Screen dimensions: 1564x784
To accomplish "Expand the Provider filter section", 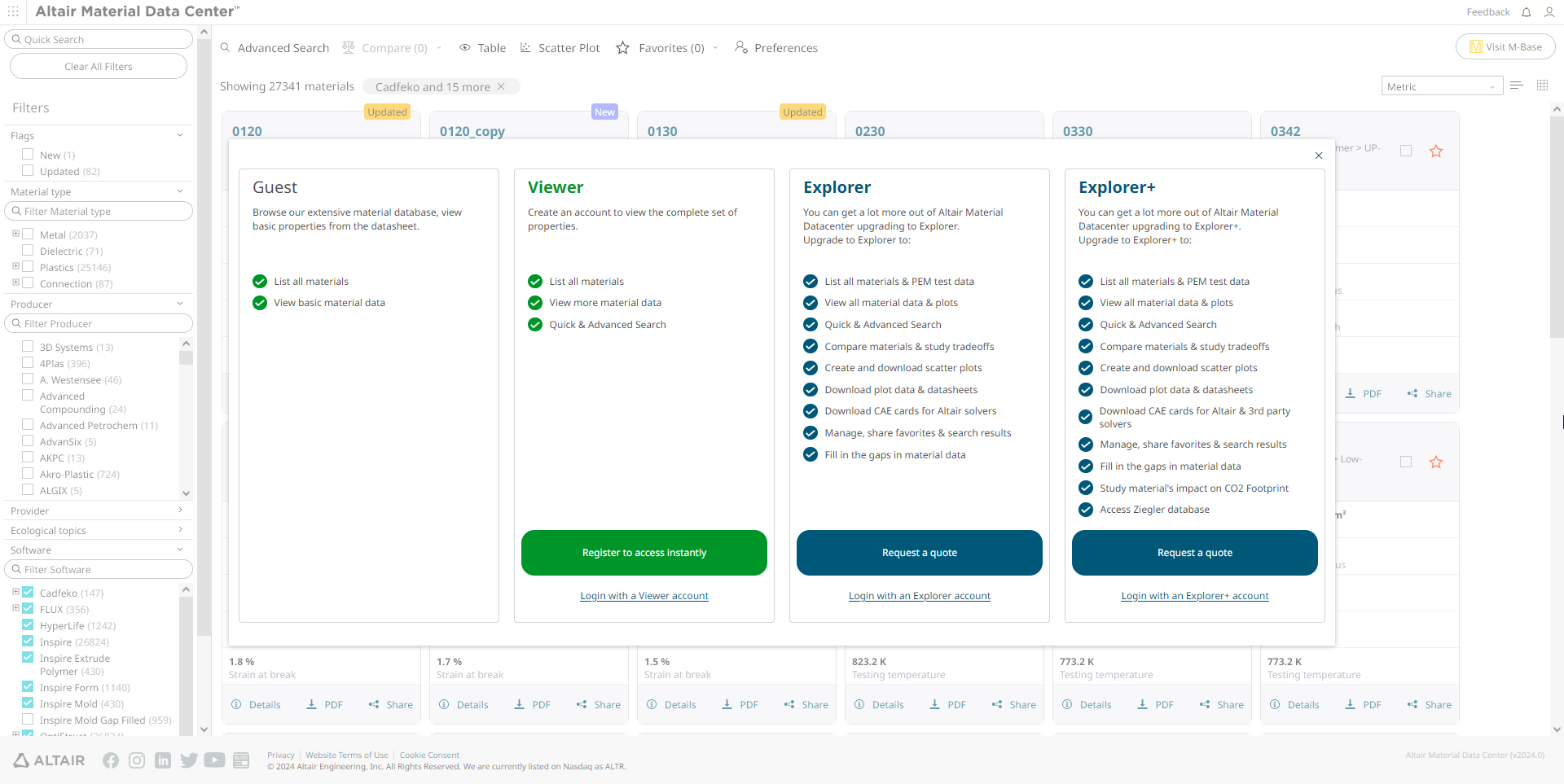I will tap(180, 510).
